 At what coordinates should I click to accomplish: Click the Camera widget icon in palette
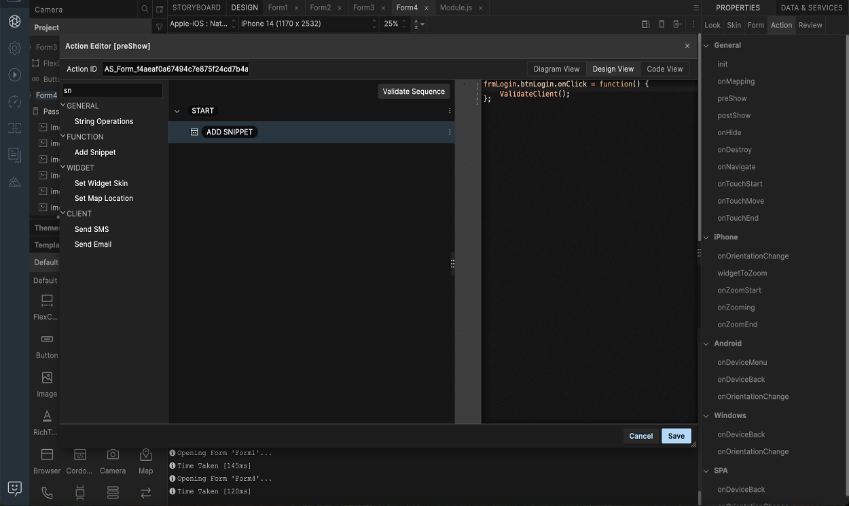tap(113, 455)
